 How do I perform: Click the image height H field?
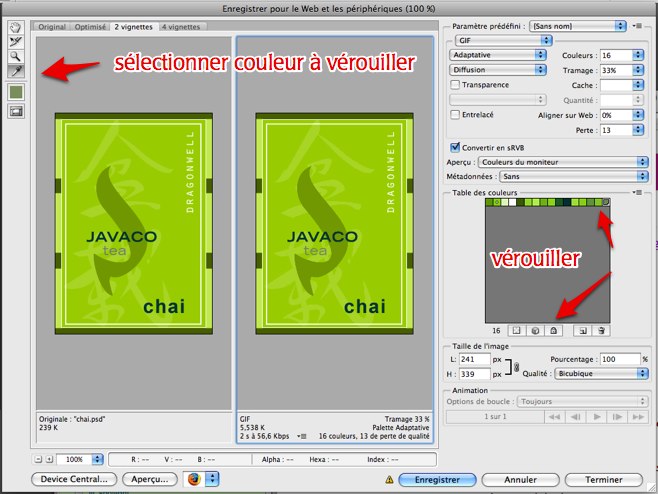pos(475,374)
